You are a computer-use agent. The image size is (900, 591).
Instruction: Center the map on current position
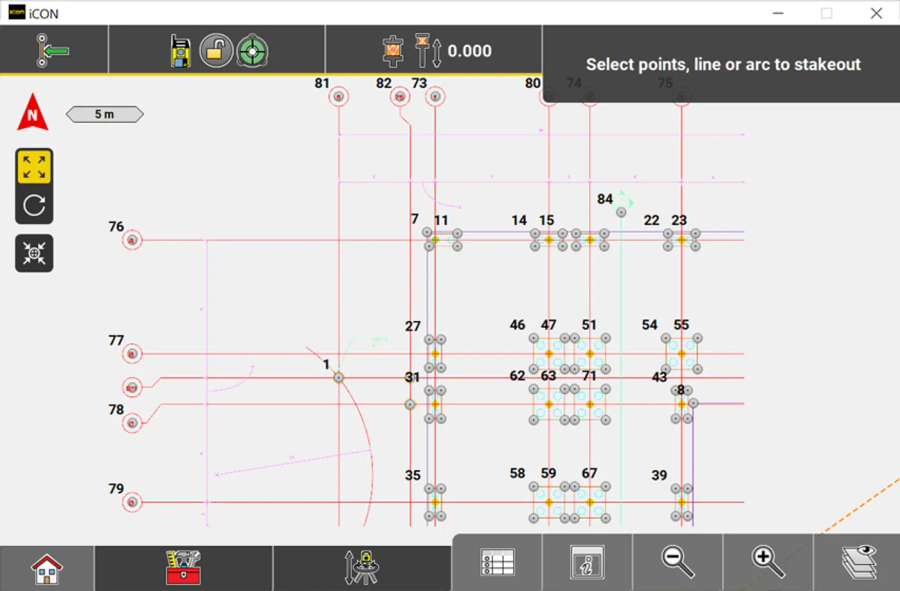coord(34,254)
